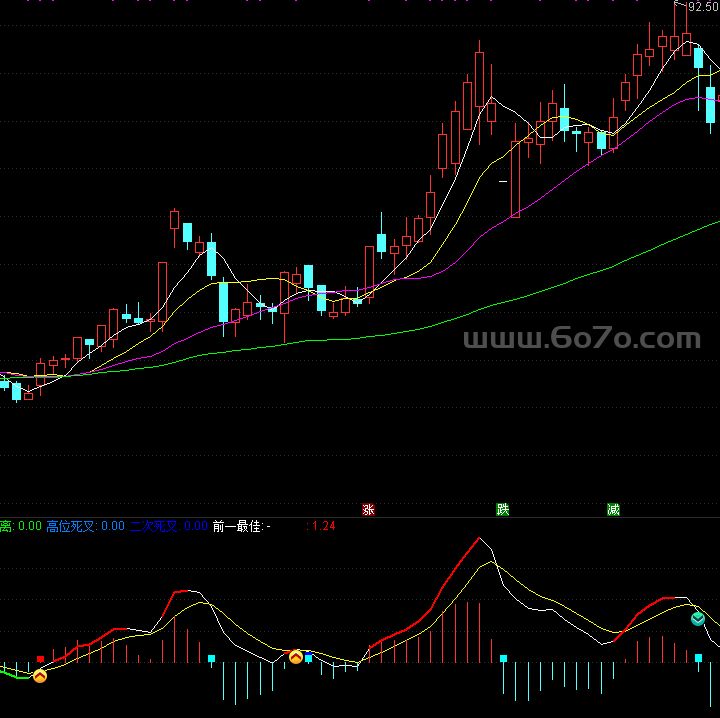Screen dimensions: 720x718
Task: Select the second orange up-arrow buy signal
Action: click(x=296, y=657)
